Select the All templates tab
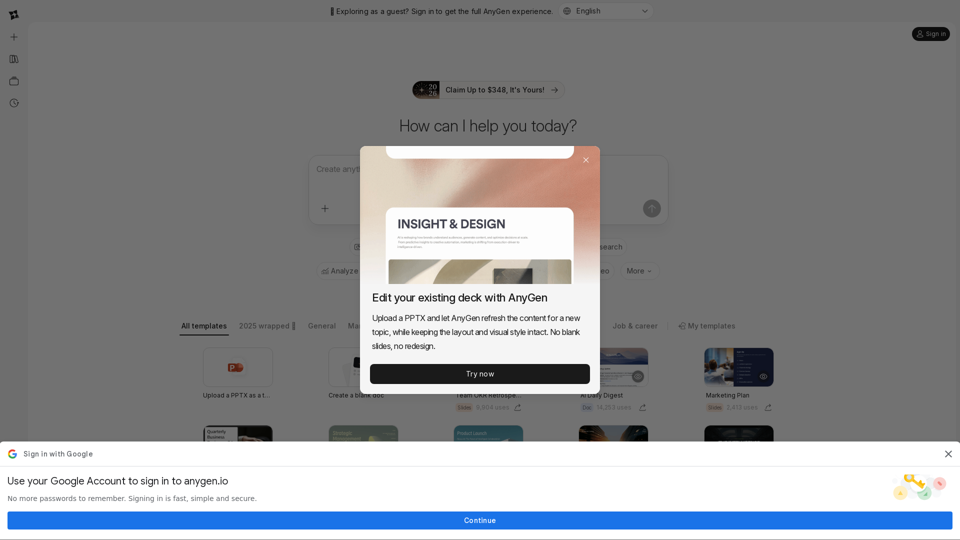Image resolution: width=960 pixels, height=540 pixels. pyautogui.click(x=204, y=326)
